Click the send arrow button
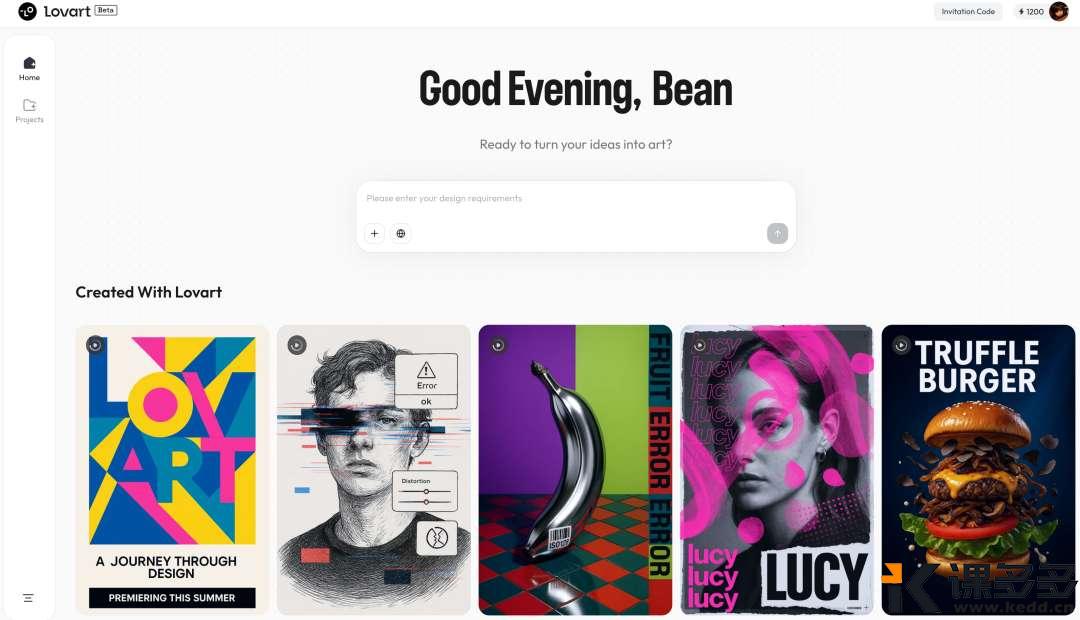The image size is (1080, 620). [x=777, y=234]
